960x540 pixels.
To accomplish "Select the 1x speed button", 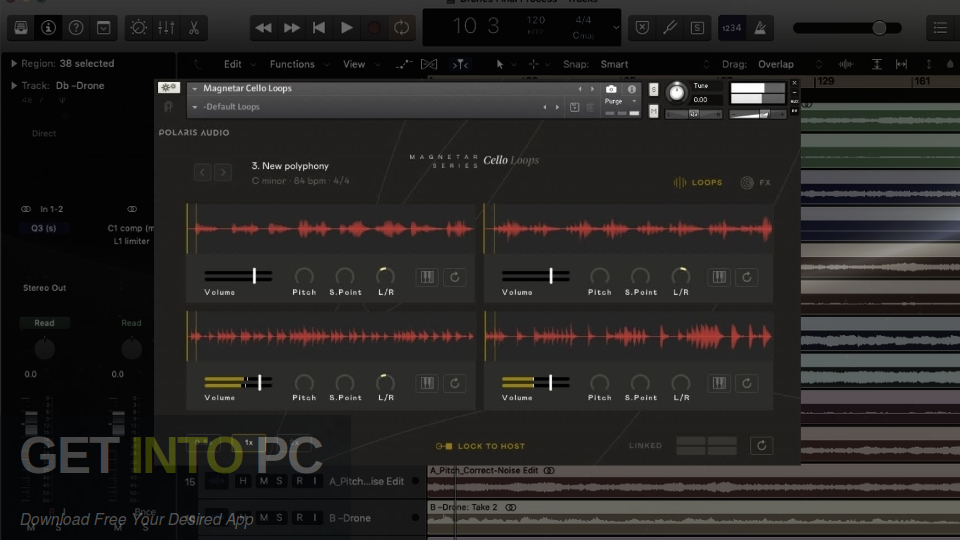I will point(249,442).
